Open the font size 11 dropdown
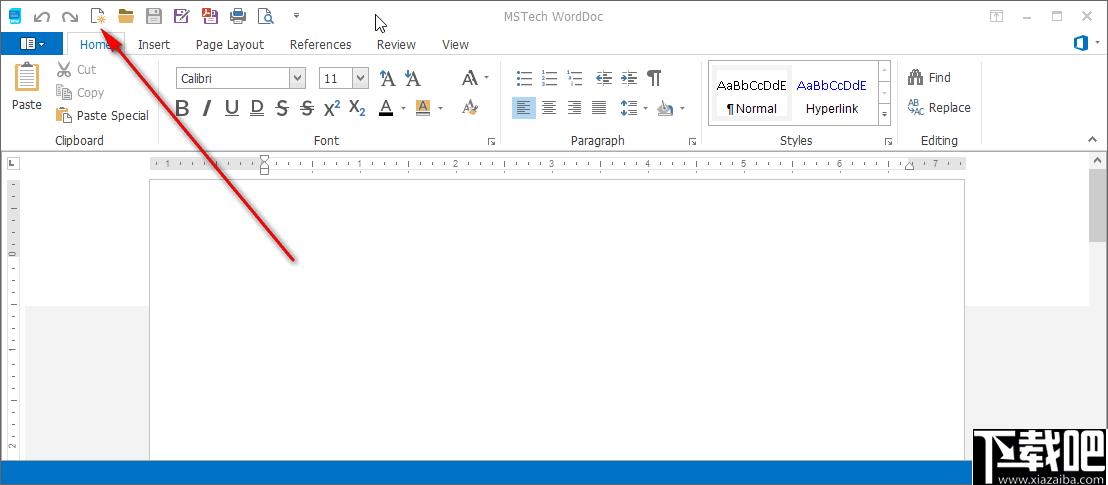 360,78
